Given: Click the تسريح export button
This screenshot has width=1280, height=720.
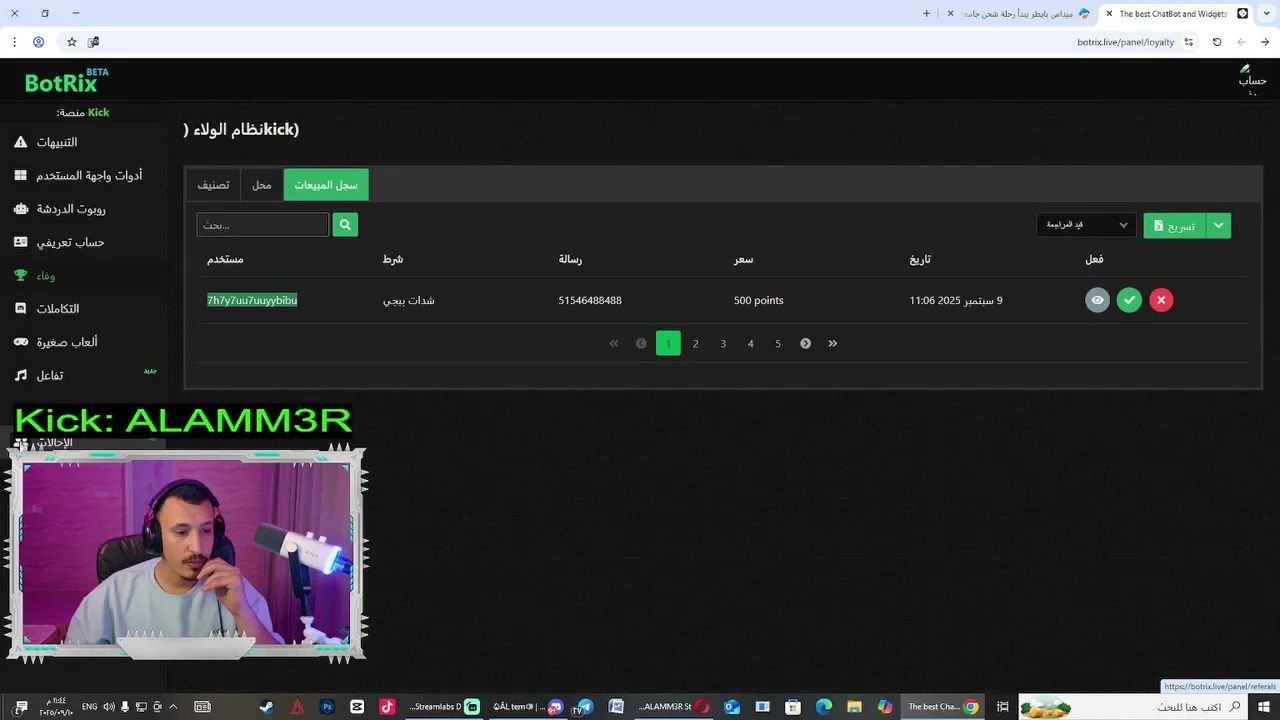Looking at the screenshot, I should tap(1174, 226).
